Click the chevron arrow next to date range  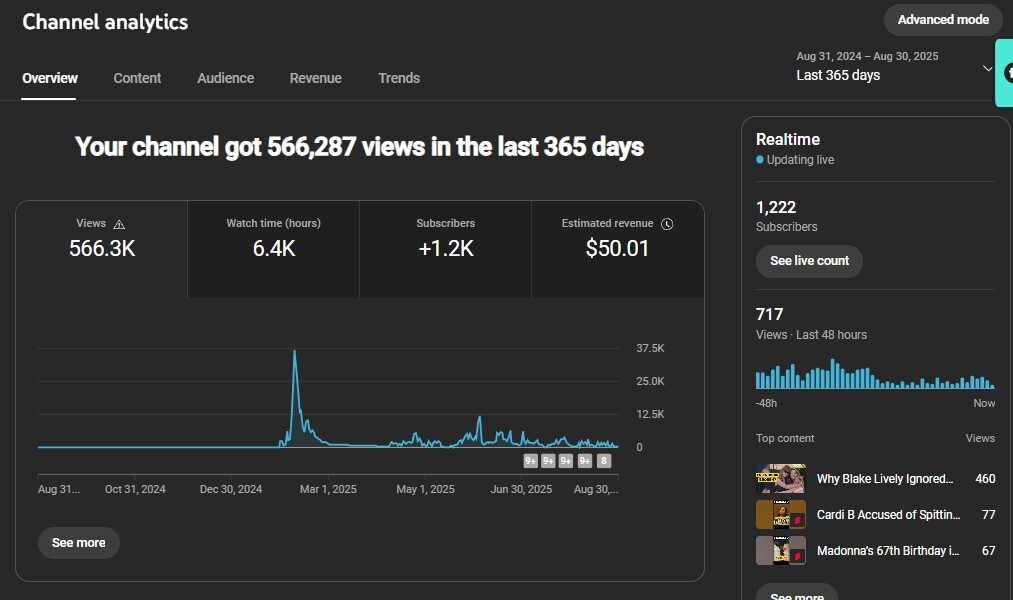point(987,68)
